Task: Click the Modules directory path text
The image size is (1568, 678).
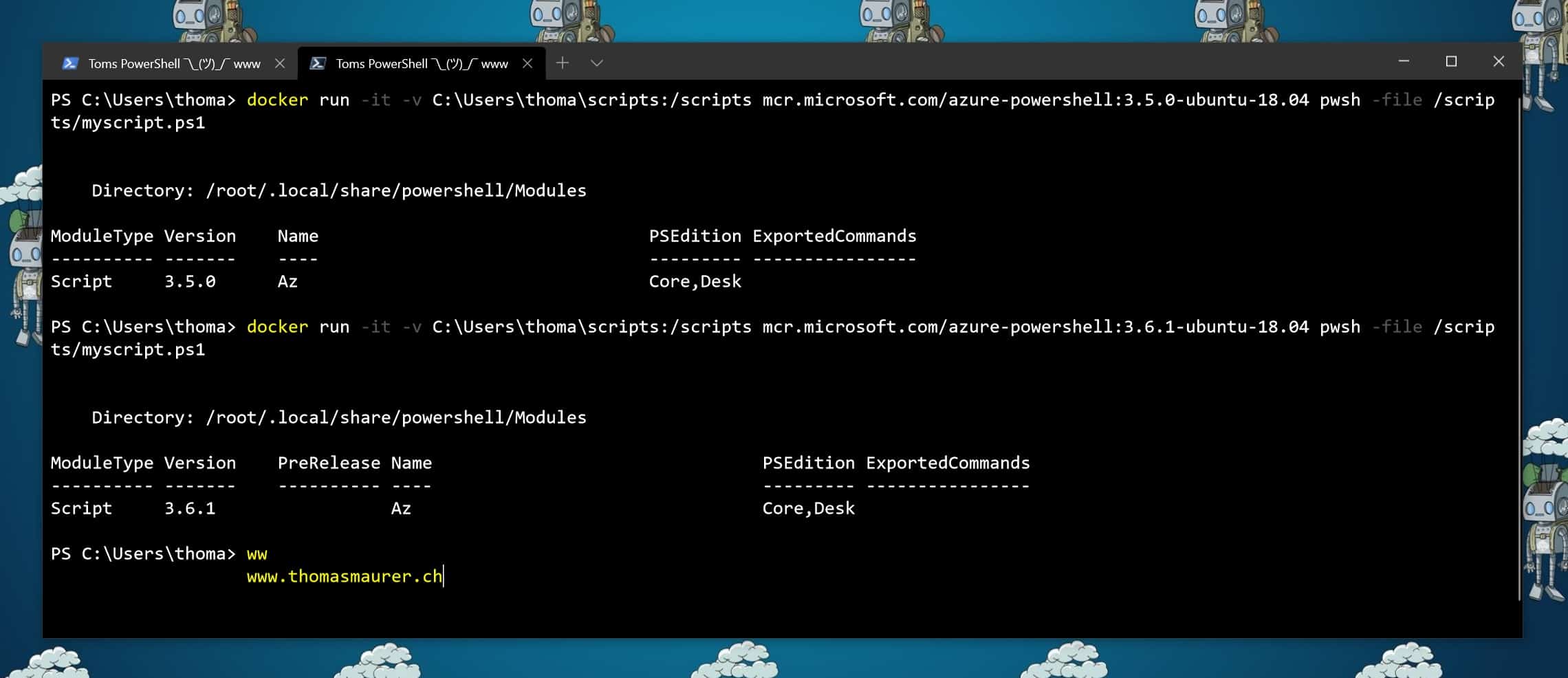Action: click(x=398, y=190)
